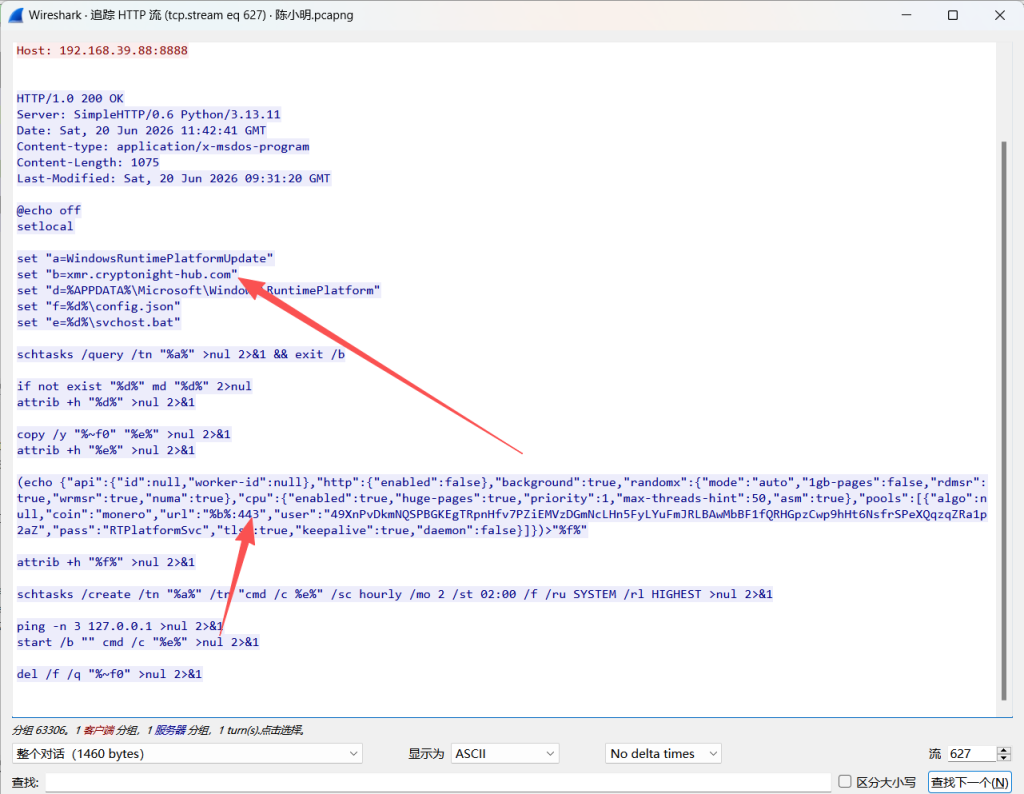Click the 'setlocal' line
Viewport: 1024px width, 794px height.
coord(45,226)
